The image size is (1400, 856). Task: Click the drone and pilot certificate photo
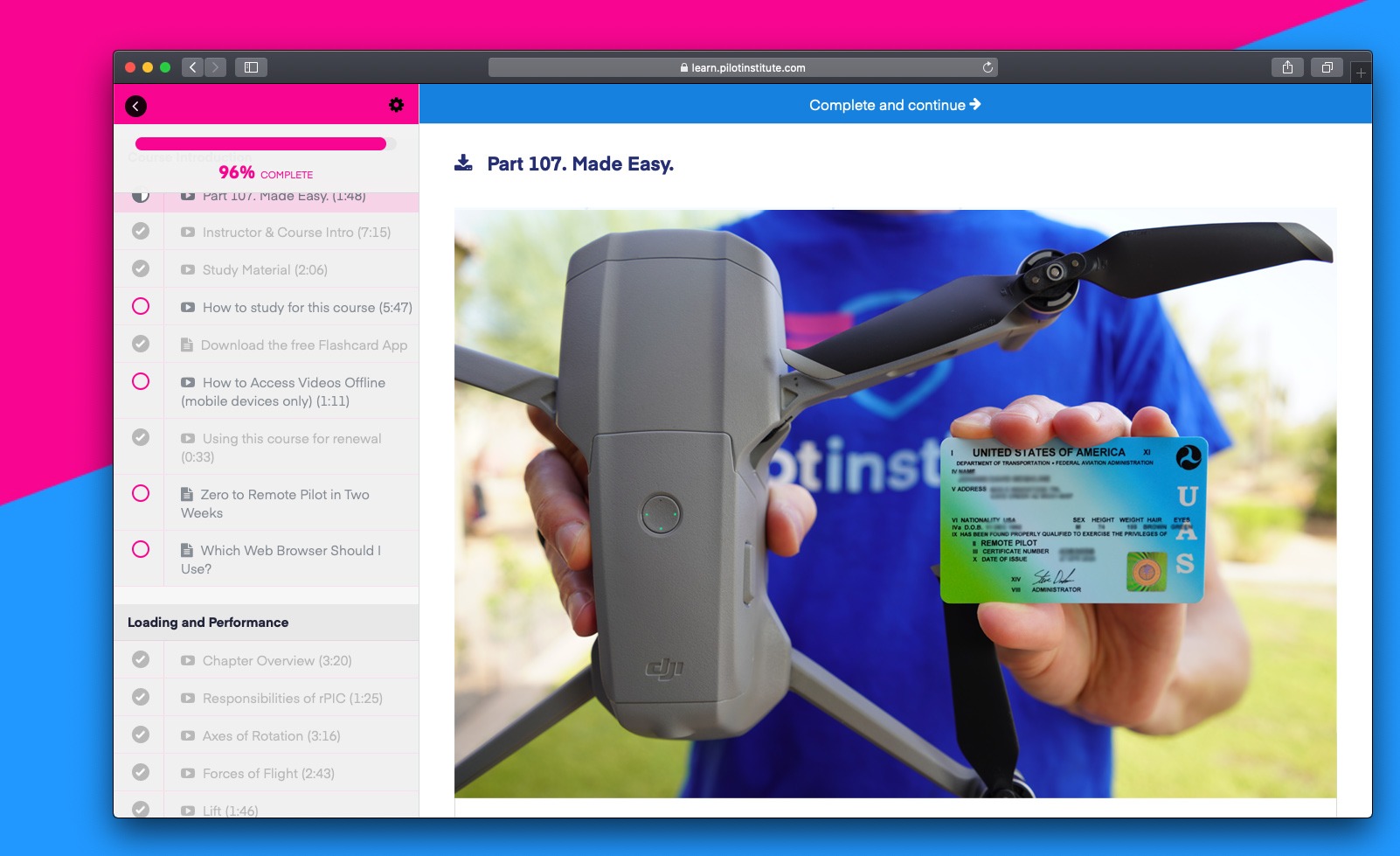tap(895, 503)
